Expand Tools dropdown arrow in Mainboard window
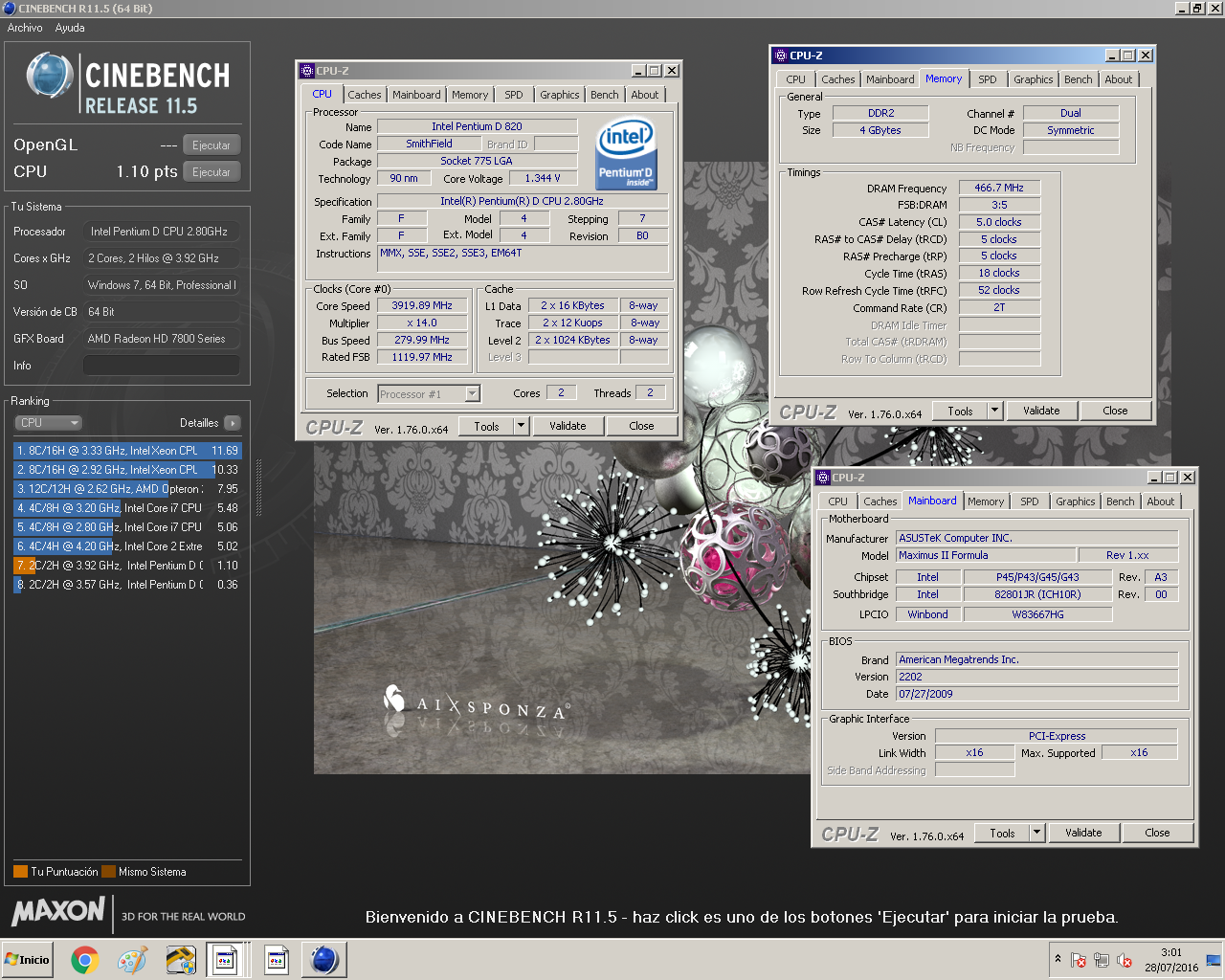 tap(1036, 833)
